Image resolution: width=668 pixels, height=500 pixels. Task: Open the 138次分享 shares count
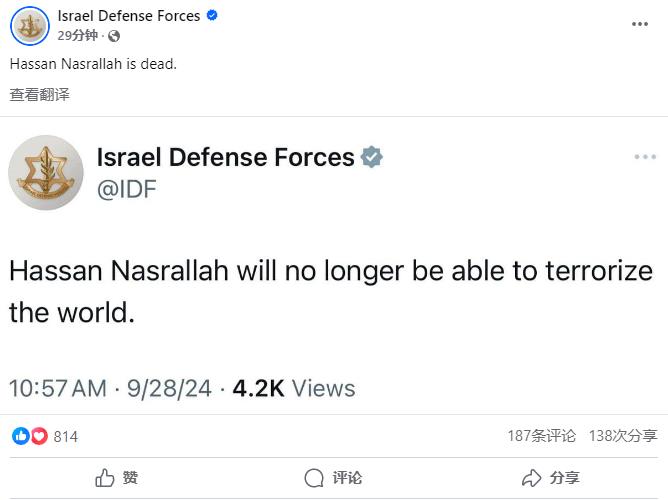(x=623, y=436)
